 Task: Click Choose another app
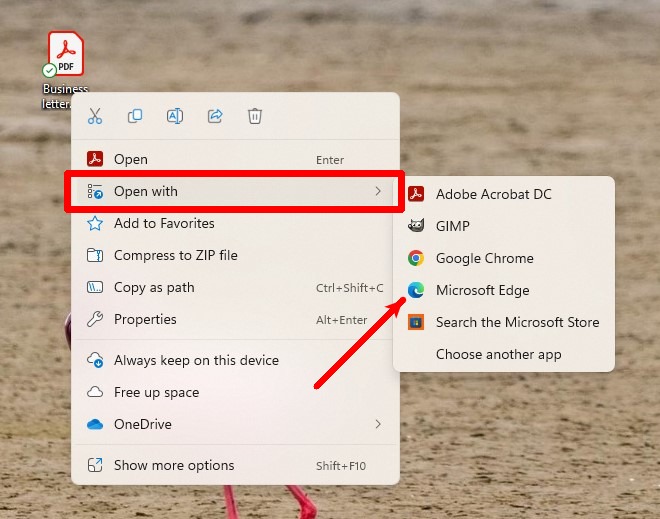[x=504, y=354]
